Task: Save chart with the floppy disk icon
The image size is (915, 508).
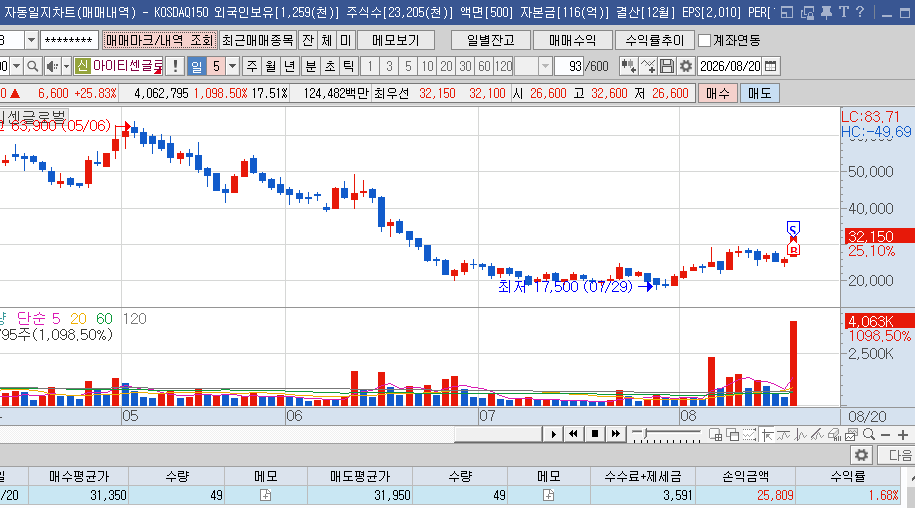Action: [x=667, y=66]
